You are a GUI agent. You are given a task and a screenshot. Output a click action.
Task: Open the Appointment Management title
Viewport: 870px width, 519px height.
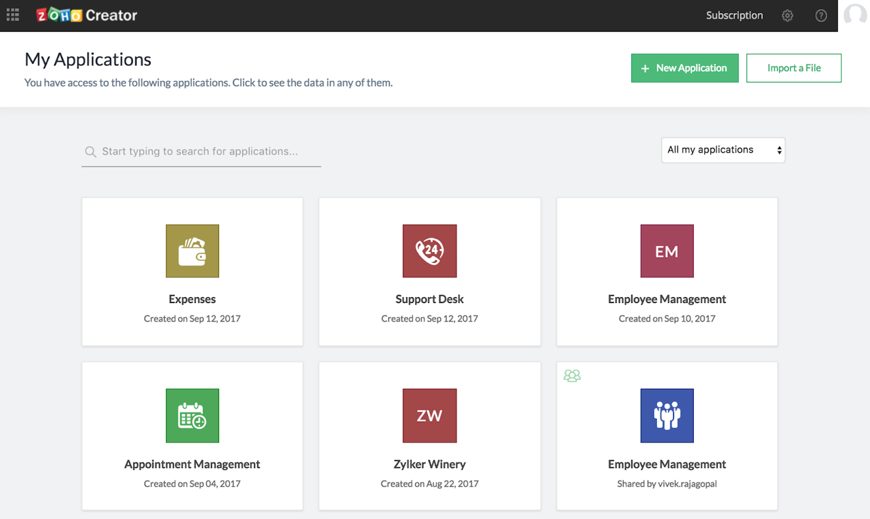tap(192, 464)
